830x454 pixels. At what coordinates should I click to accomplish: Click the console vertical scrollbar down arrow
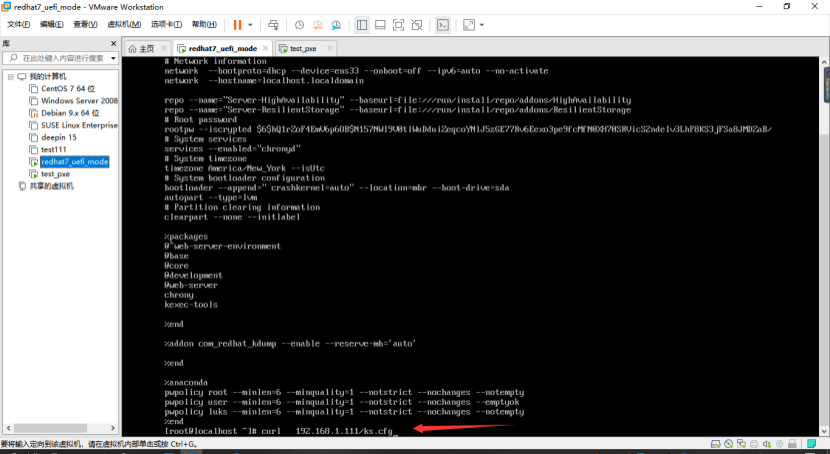point(824,432)
